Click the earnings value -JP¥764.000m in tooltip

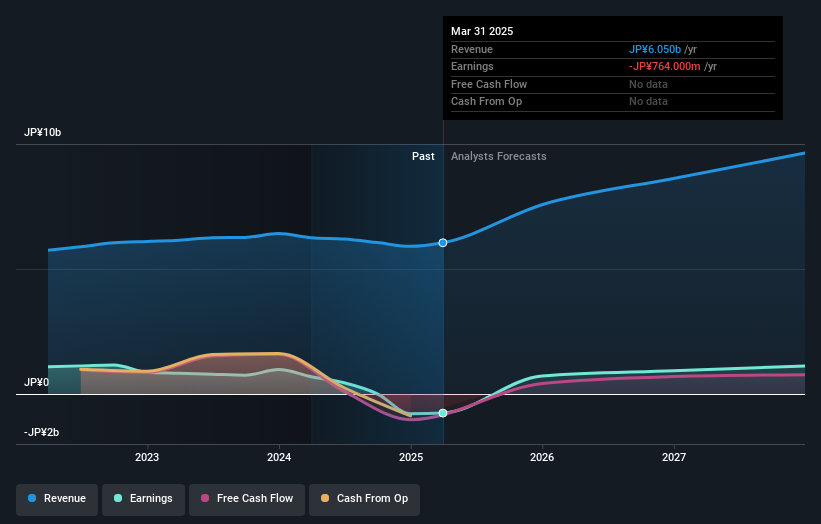tap(664, 66)
